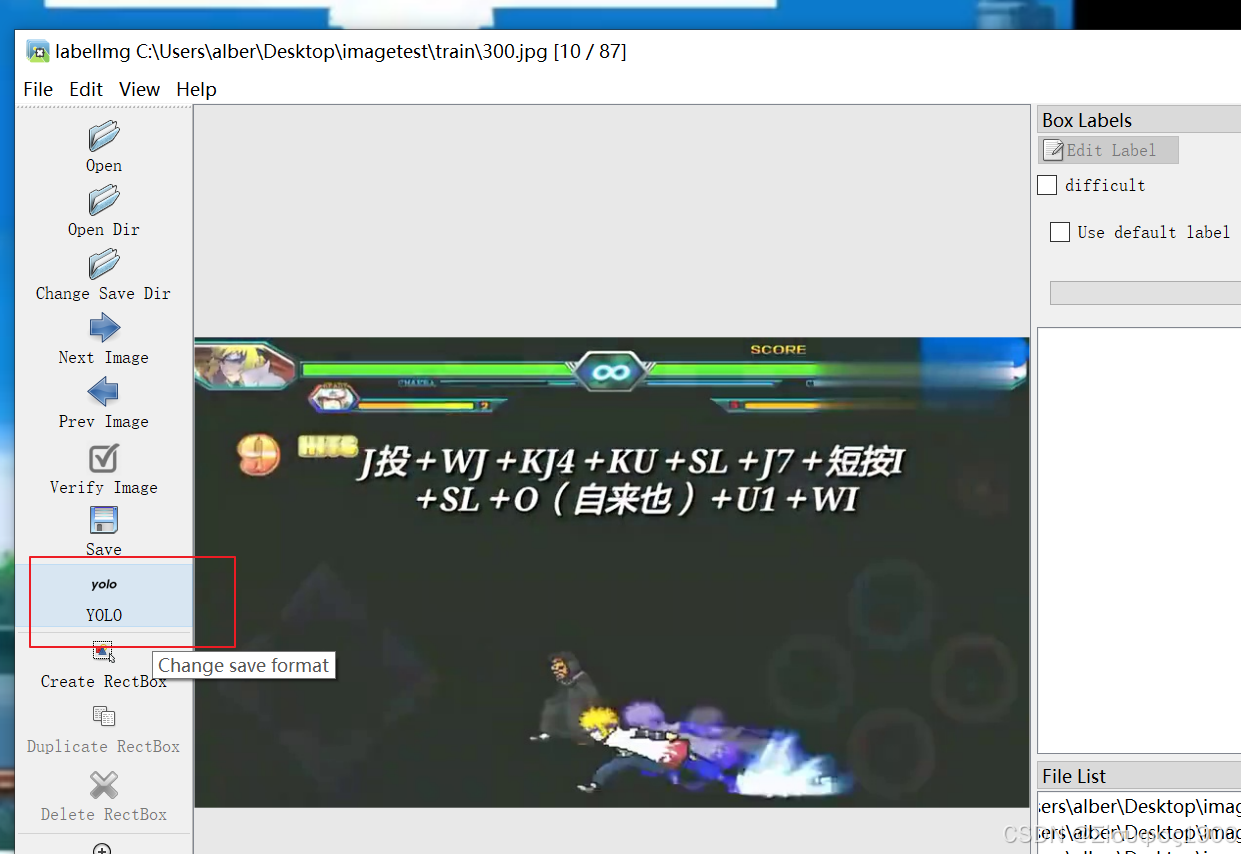
Task: Change save format via YOLO button
Action: (104, 598)
